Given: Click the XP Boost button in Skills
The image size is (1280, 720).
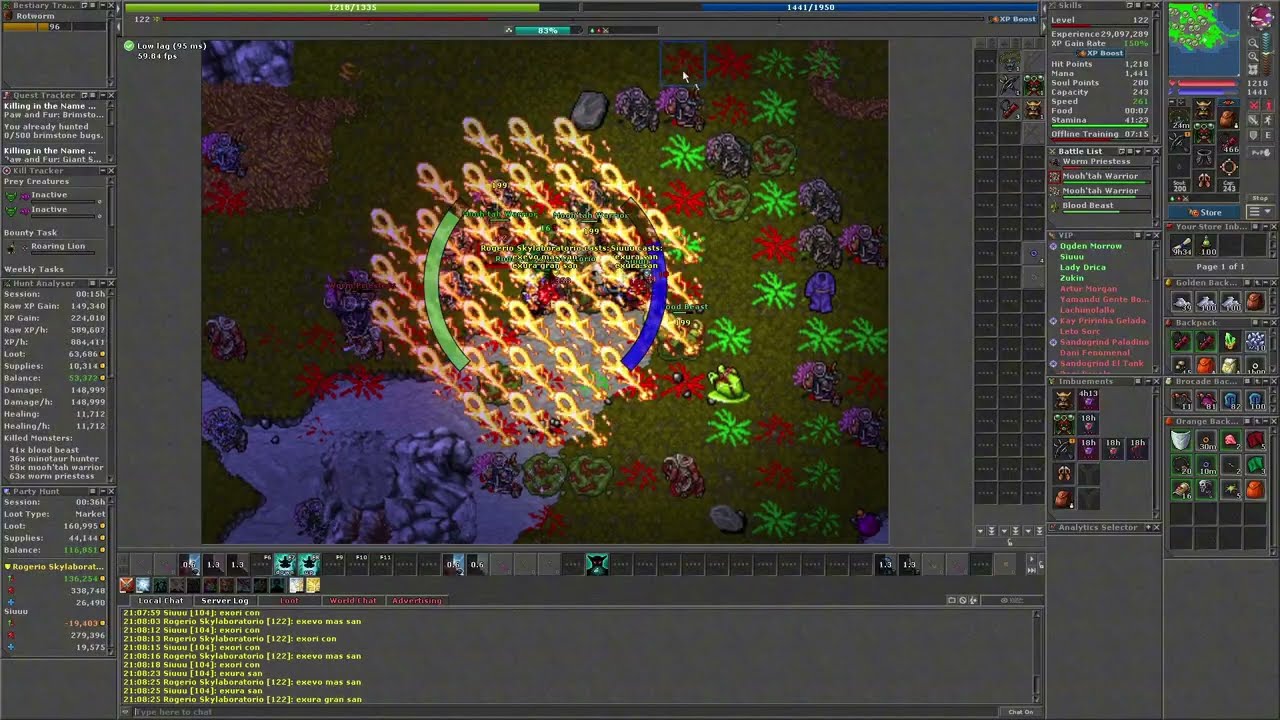Looking at the screenshot, I should pyautogui.click(x=1100, y=53).
